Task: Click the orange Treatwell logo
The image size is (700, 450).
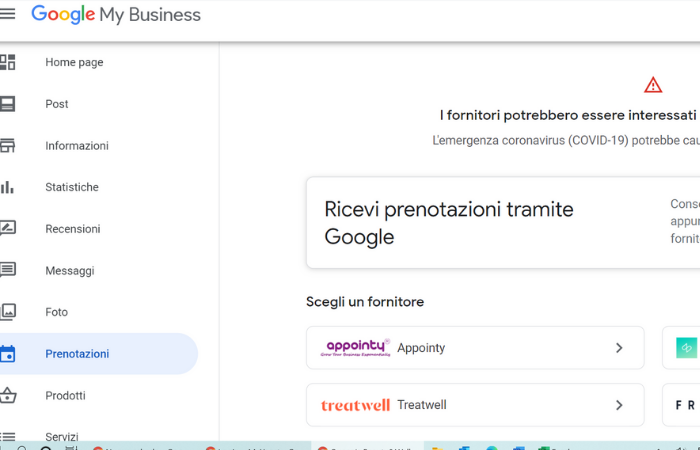Action: [355, 405]
